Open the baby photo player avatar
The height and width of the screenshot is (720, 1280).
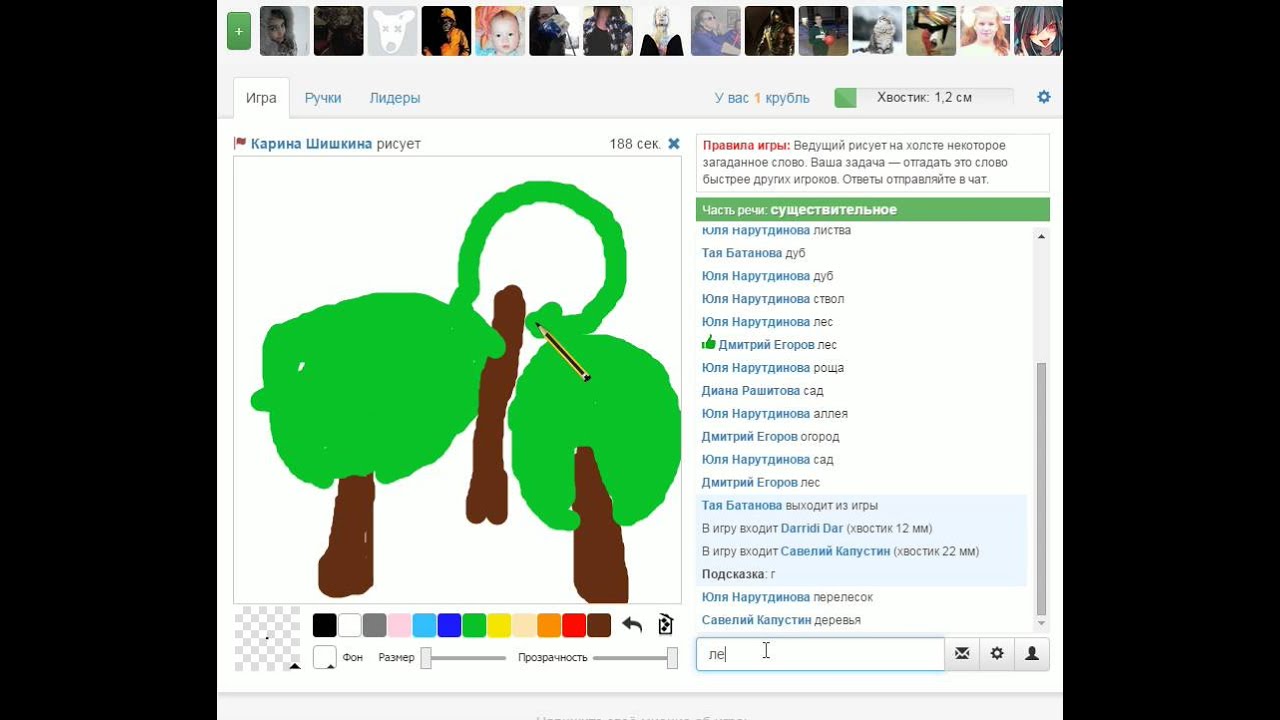click(500, 31)
